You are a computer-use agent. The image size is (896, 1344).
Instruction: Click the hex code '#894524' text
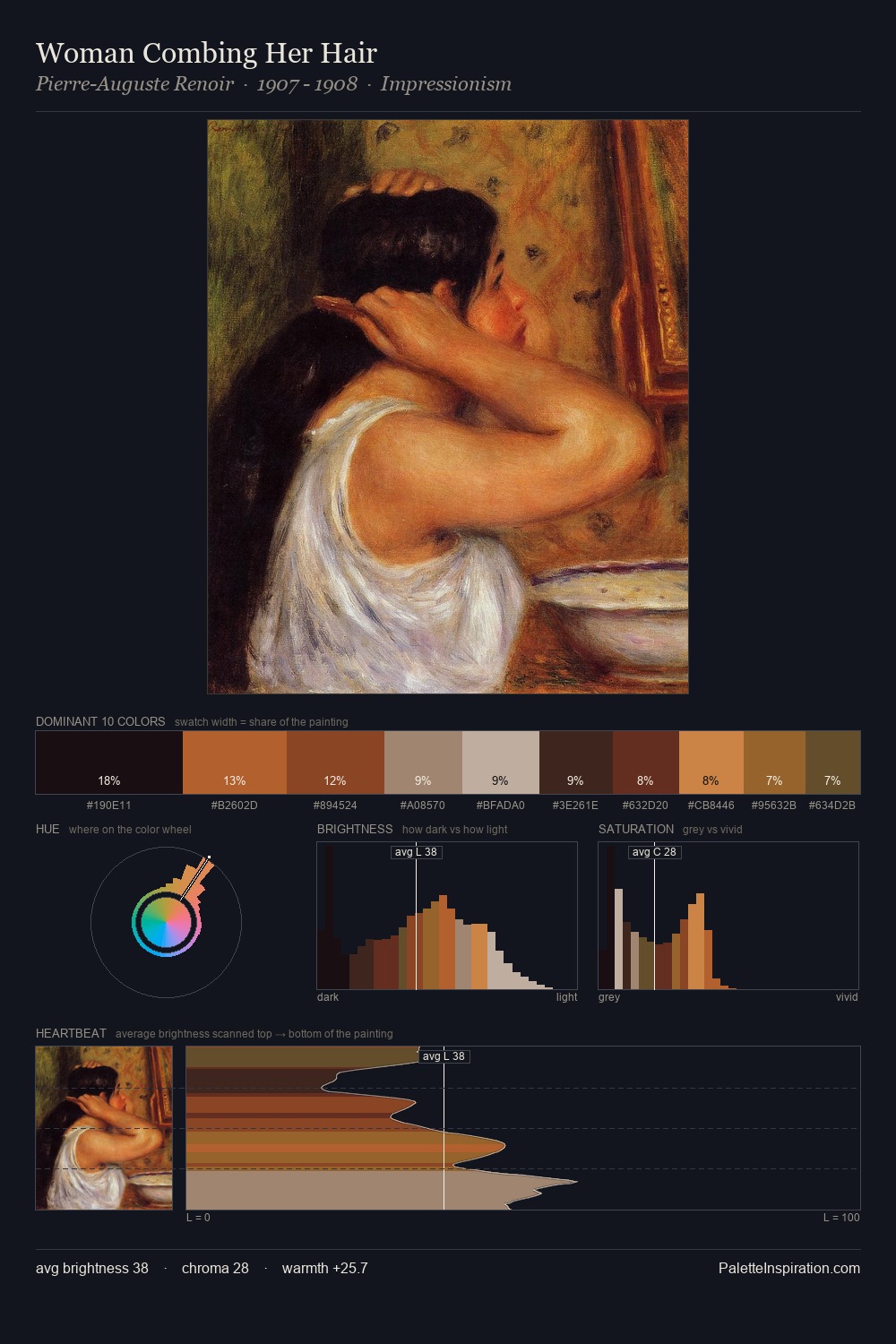335,806
